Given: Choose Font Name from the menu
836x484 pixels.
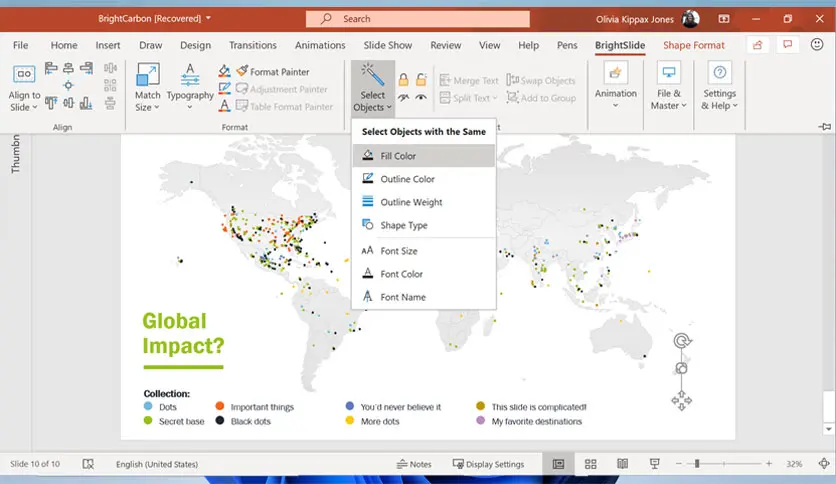Looking at the screenshot, I should pyautogui.click(x=424, y=297).
